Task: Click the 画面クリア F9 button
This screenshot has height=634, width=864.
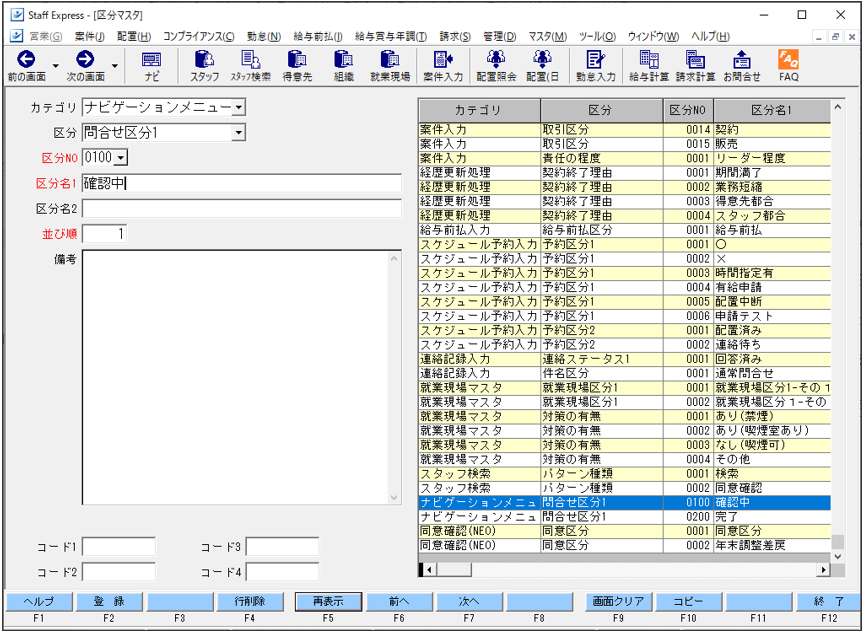Action: 618,602
